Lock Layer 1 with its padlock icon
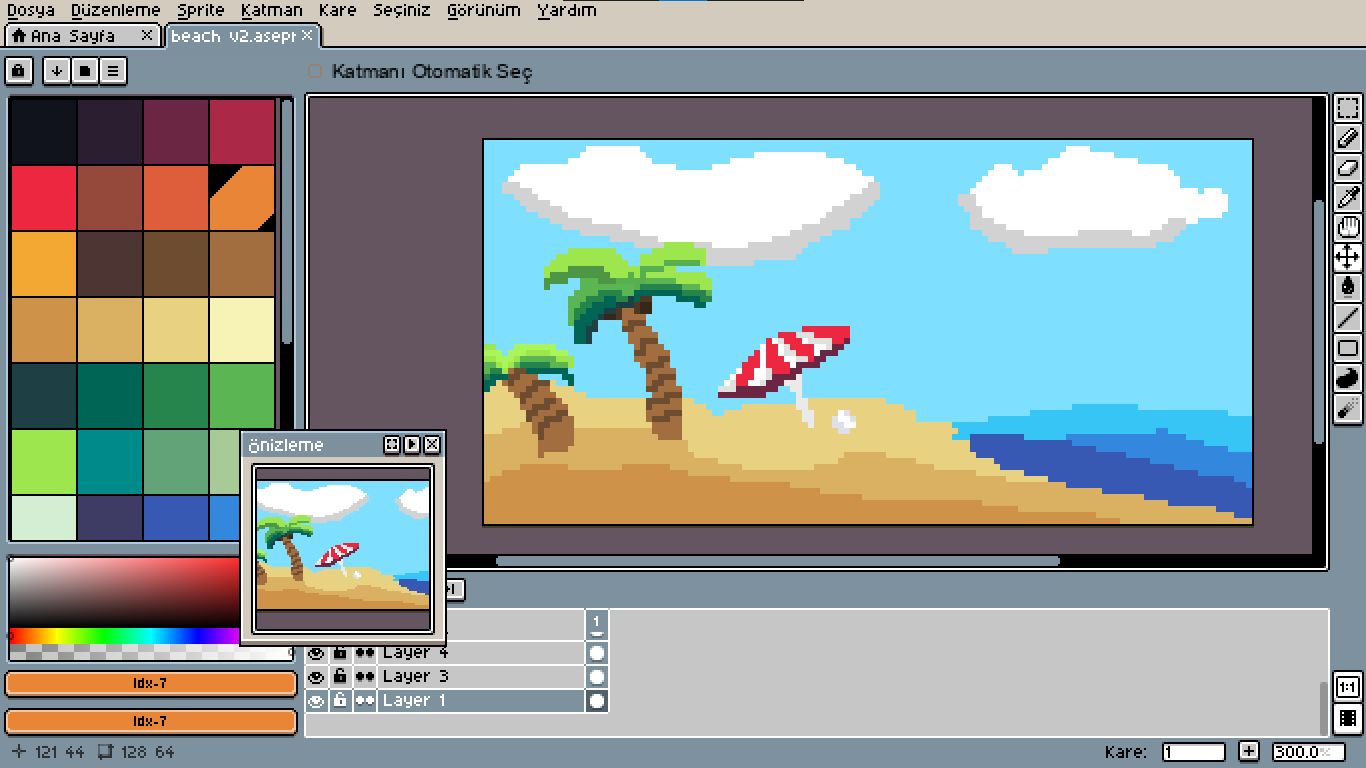Image resolution: width=1366 pixels, height=768 pixels. point(340,701)
